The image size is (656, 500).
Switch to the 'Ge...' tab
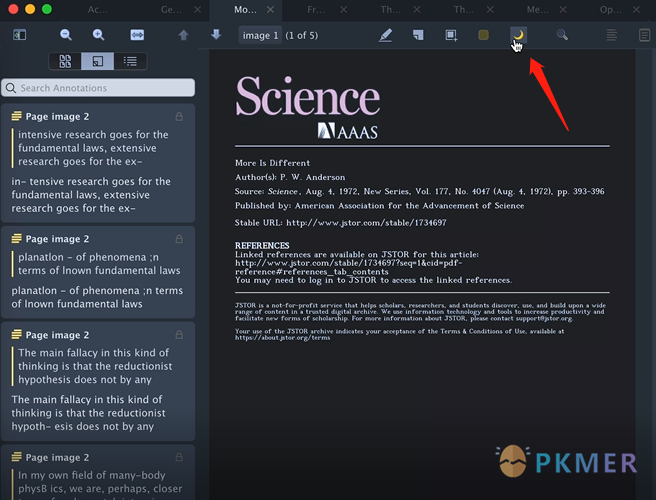171,10
